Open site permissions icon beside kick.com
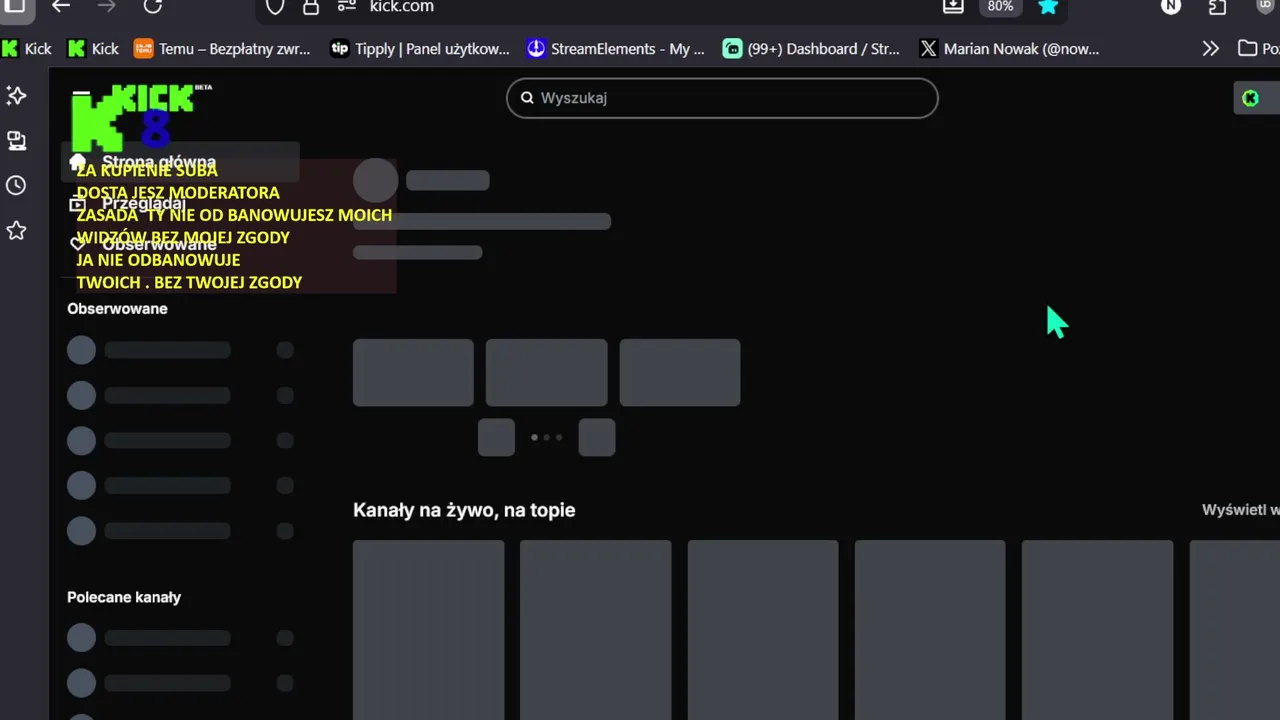 pyautogui.click(x=346, y=6)
